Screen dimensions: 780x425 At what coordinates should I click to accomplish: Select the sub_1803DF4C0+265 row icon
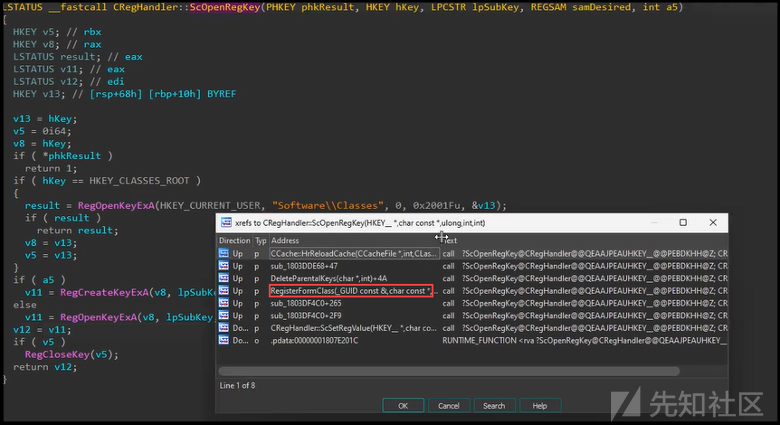tap(224, 303)
